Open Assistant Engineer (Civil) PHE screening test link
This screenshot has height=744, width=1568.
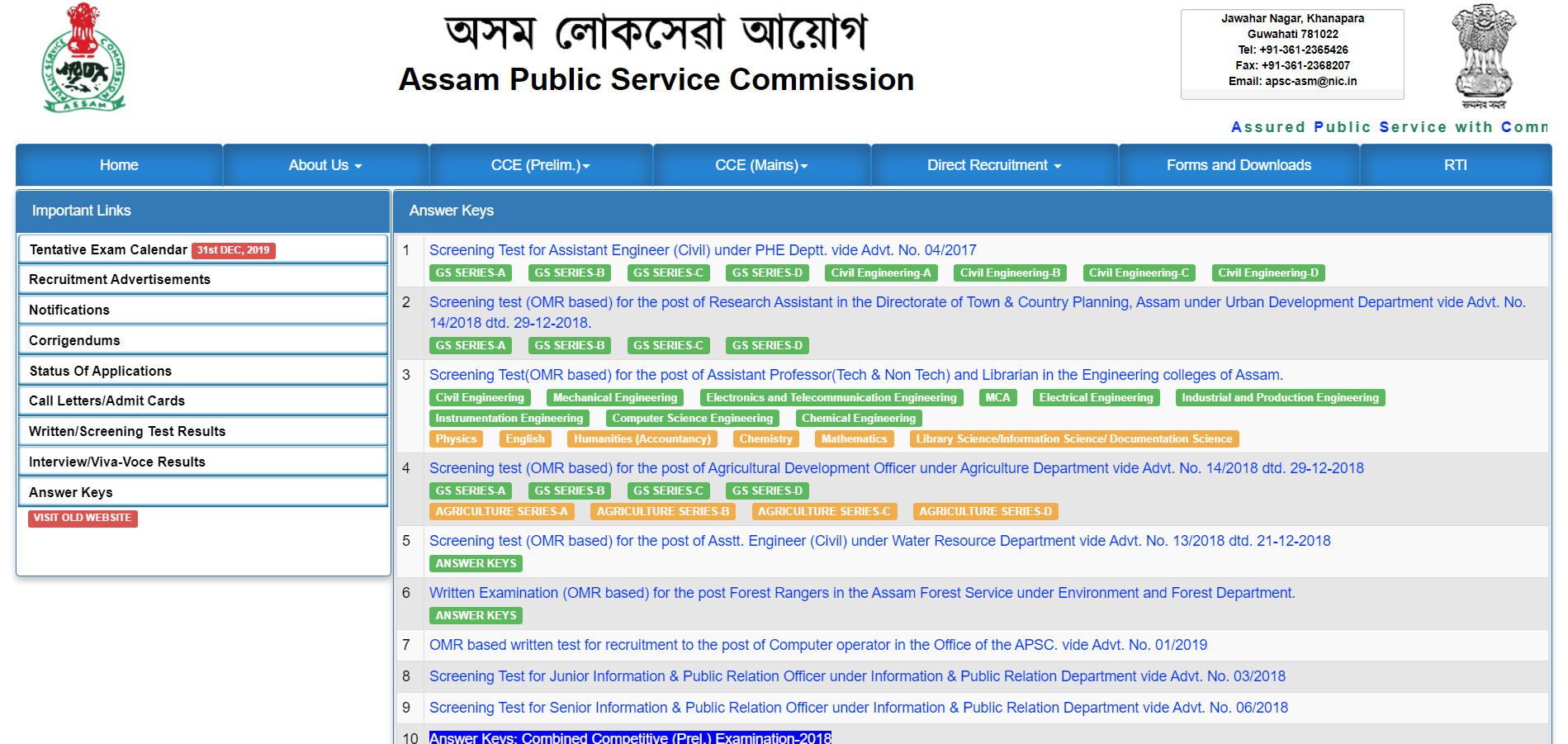click(x=703, y=250)
